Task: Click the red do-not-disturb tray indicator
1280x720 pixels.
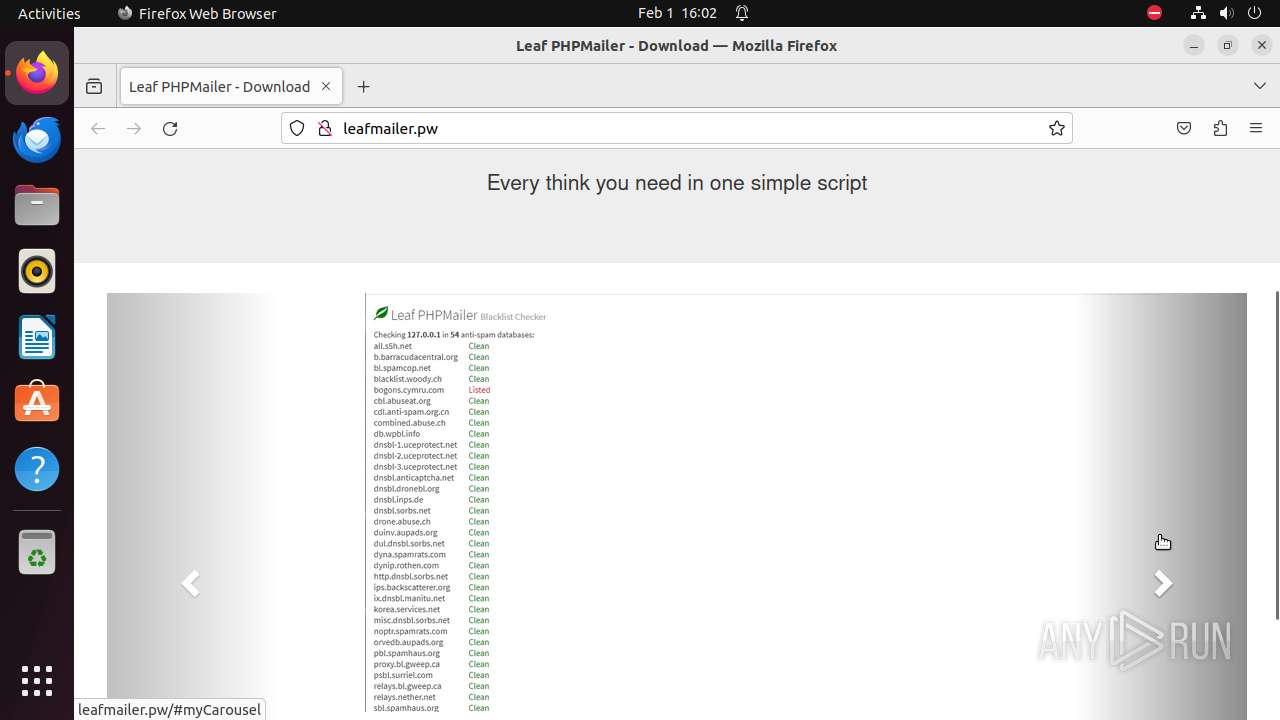Action: (x=1154, y=13)
